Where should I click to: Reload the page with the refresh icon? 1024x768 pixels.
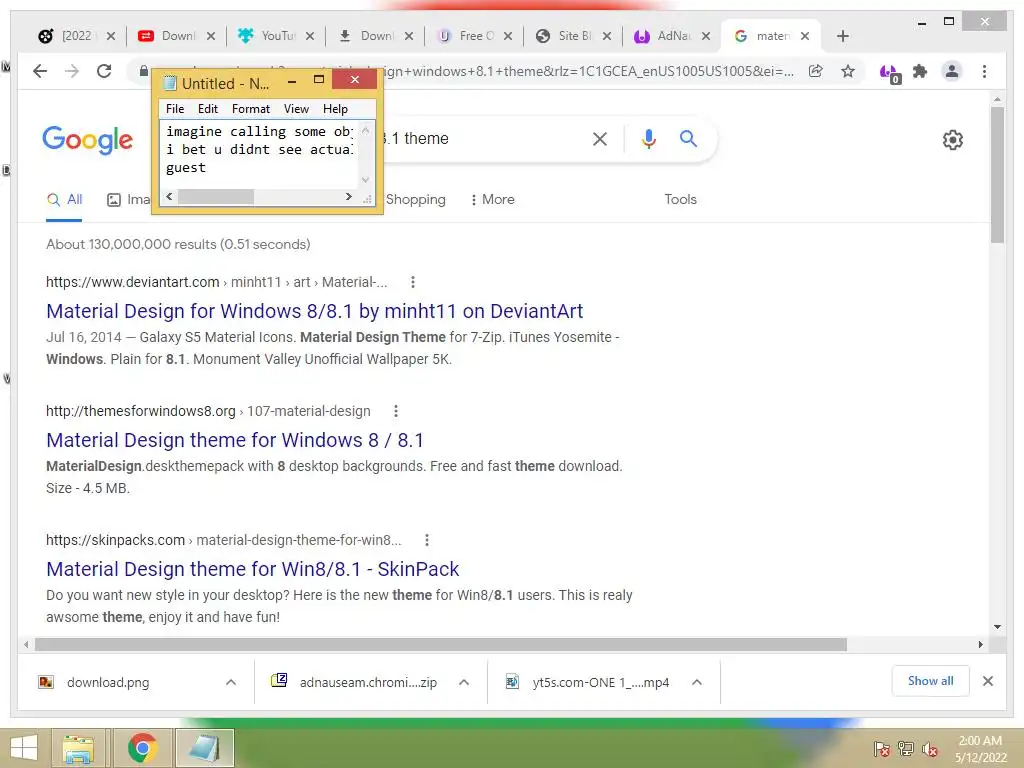[104, 71]
